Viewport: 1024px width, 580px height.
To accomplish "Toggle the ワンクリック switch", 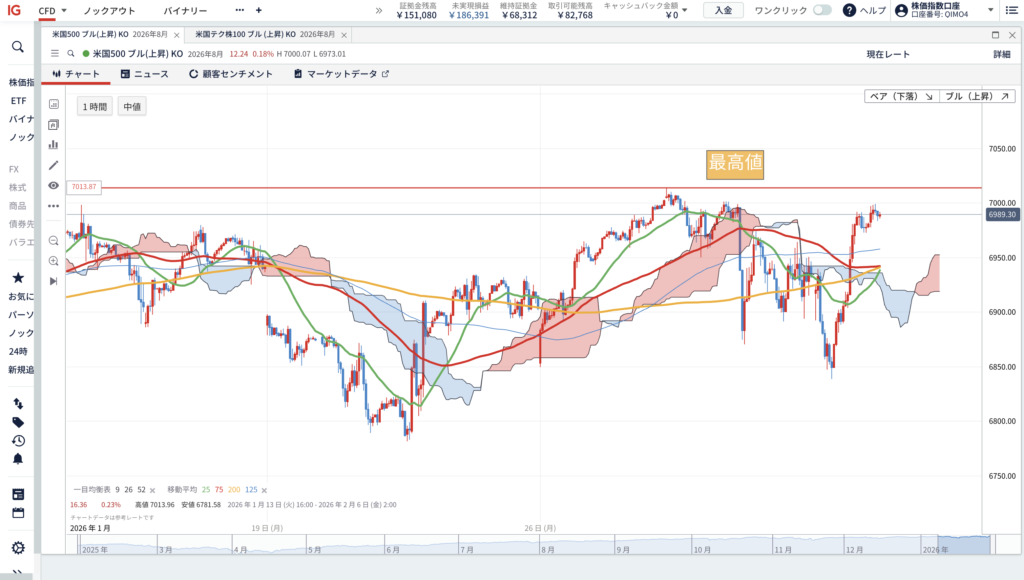I will pos(821,10).
